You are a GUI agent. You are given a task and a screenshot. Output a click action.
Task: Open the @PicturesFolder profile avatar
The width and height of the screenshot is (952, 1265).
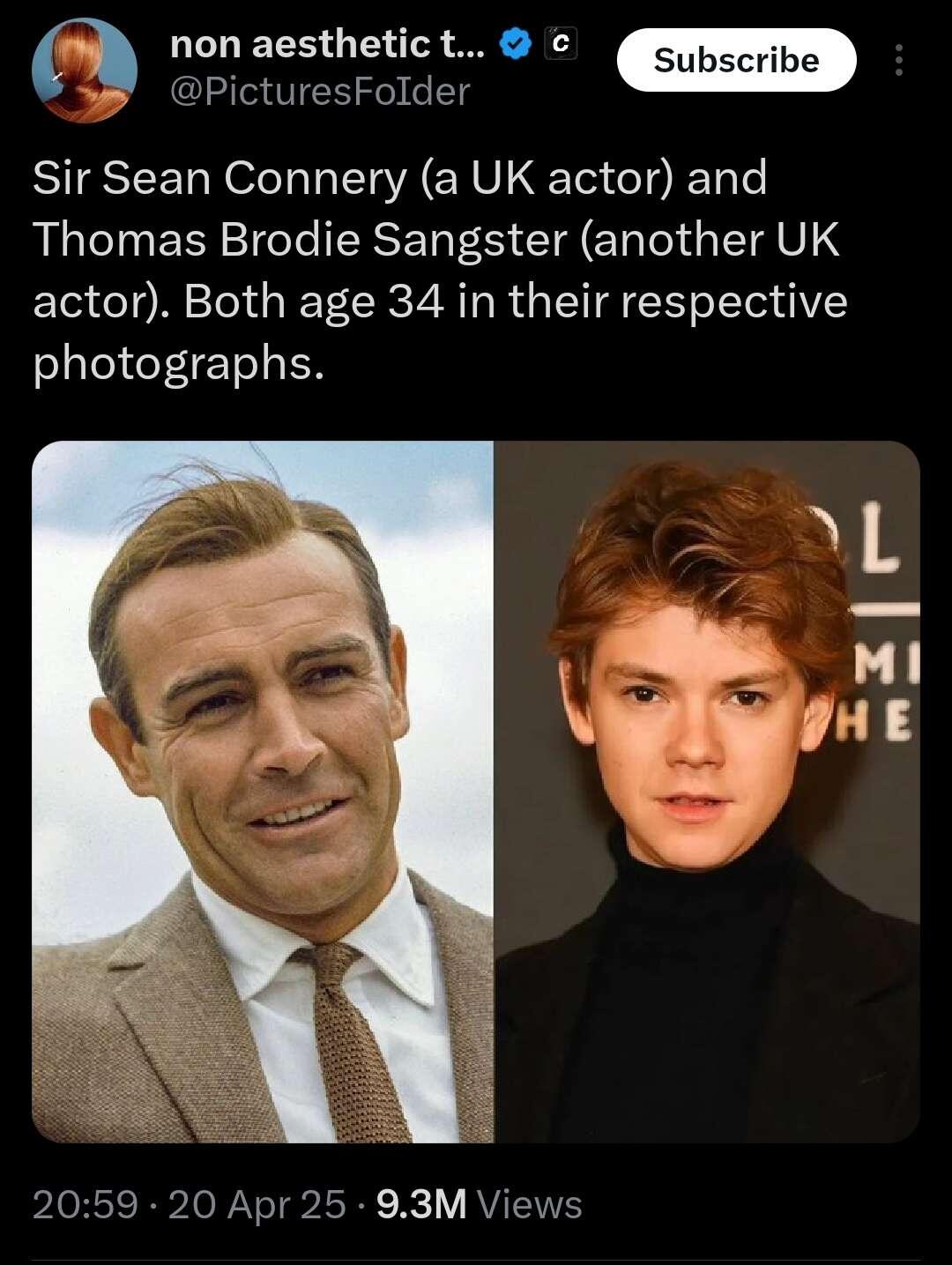[x=85, y=71]
